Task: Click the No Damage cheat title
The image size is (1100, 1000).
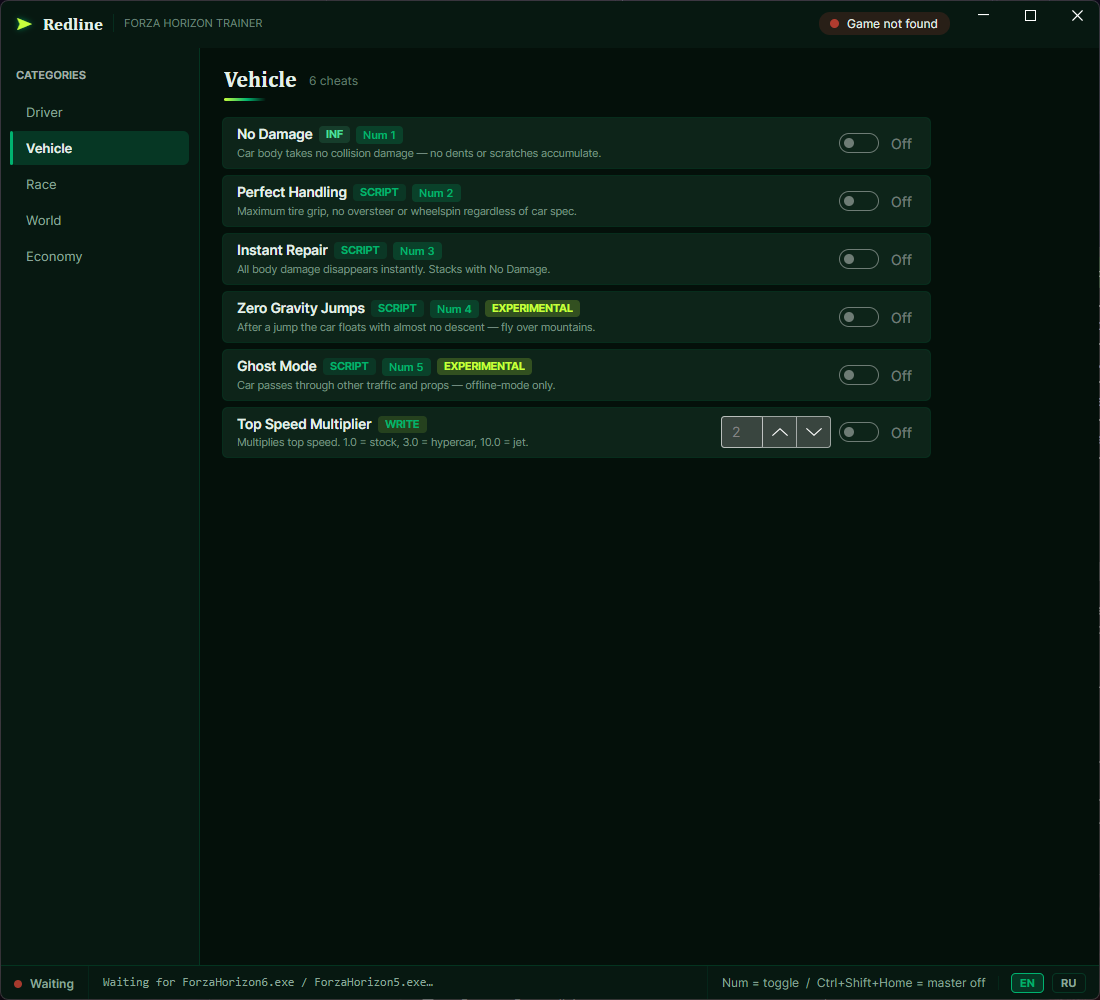Action: click(x=274, y=134)
